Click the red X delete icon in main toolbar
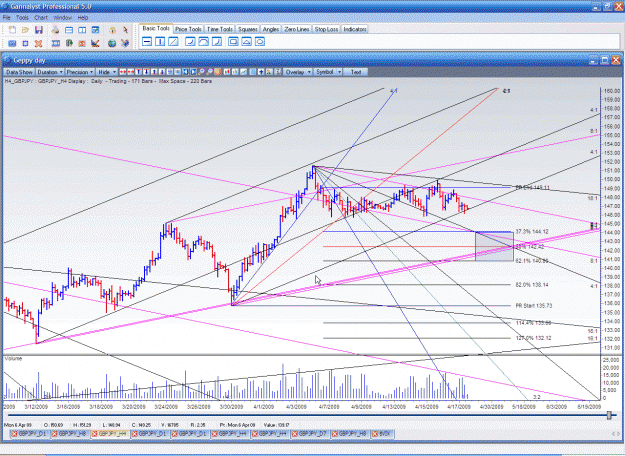 pyautogui.click(x=38, y=43)
